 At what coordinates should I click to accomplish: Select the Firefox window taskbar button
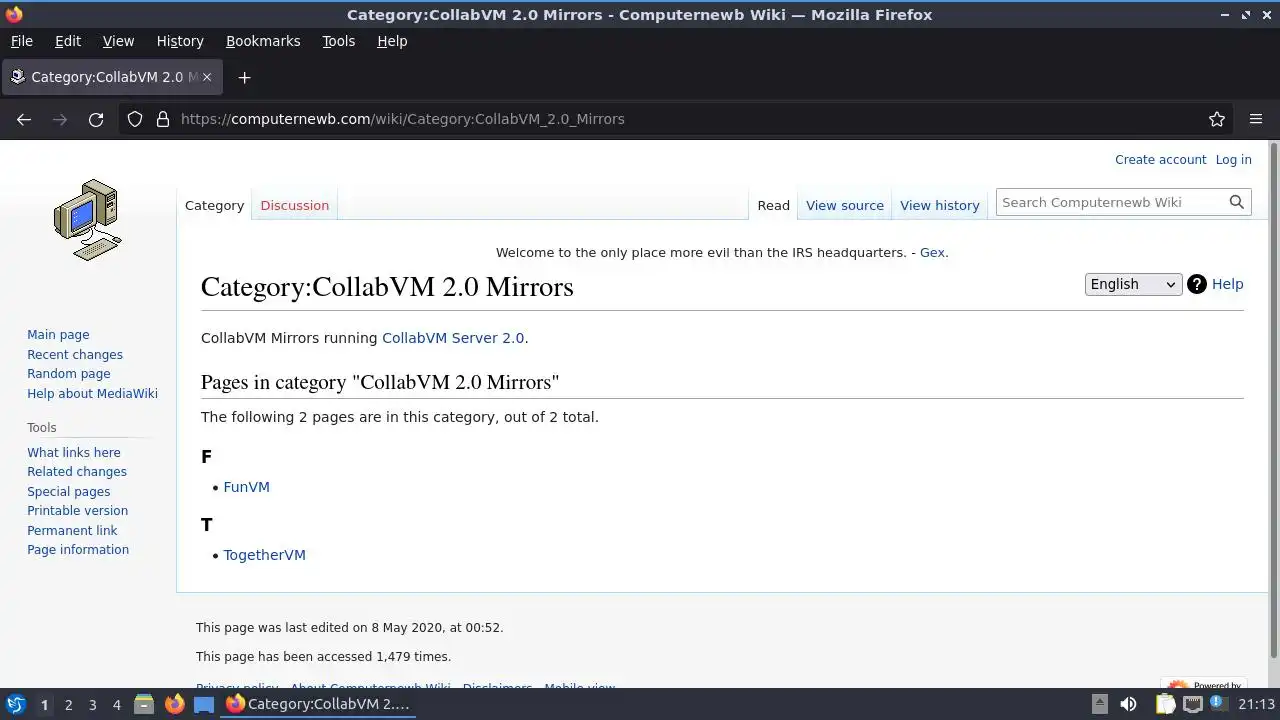click(319, 704)
